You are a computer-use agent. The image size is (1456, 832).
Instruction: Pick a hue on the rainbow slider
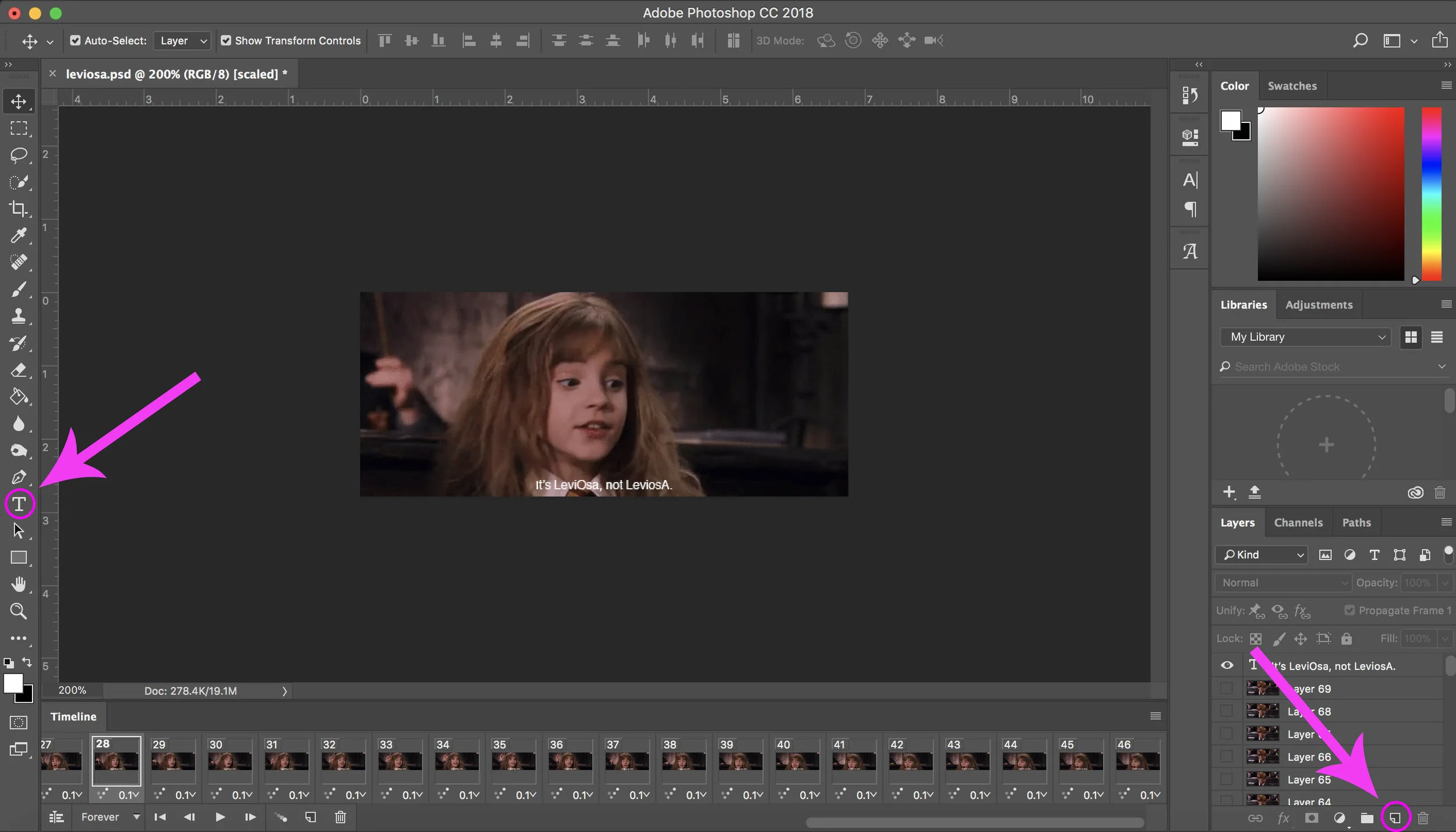pyautogui.click(x=1432, y=194)
